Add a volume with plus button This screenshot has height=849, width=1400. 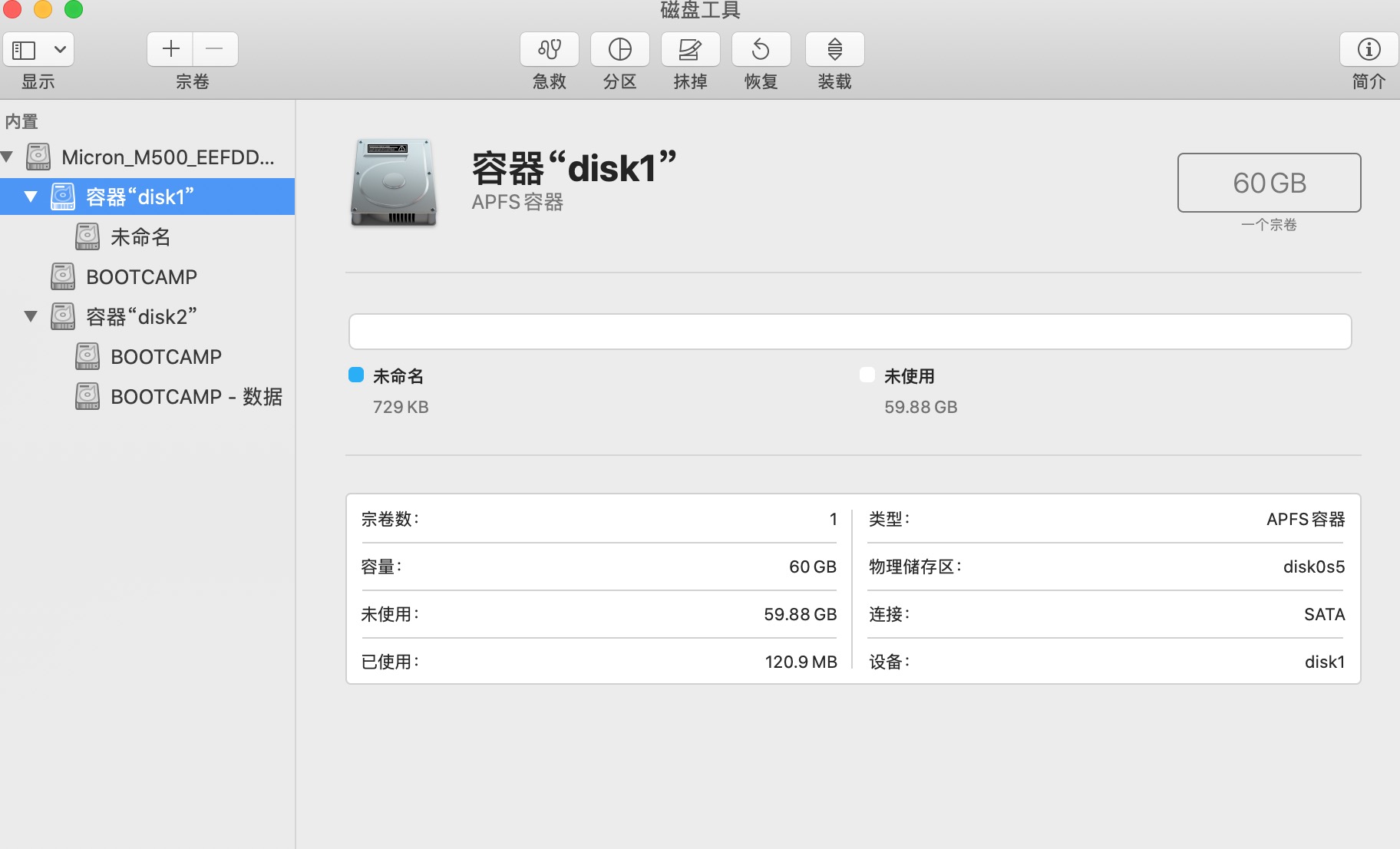[x=170, y=49]
